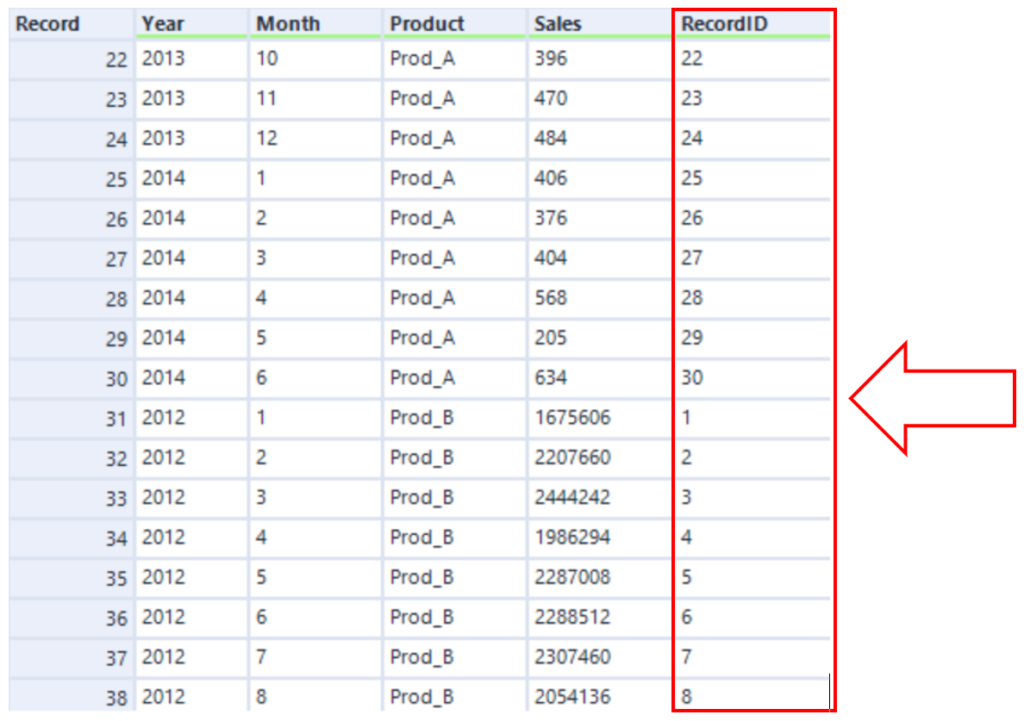Click Prod_A cell in row 22
This screenshot has width=1024, height=721.
click(x=454, y=59)
